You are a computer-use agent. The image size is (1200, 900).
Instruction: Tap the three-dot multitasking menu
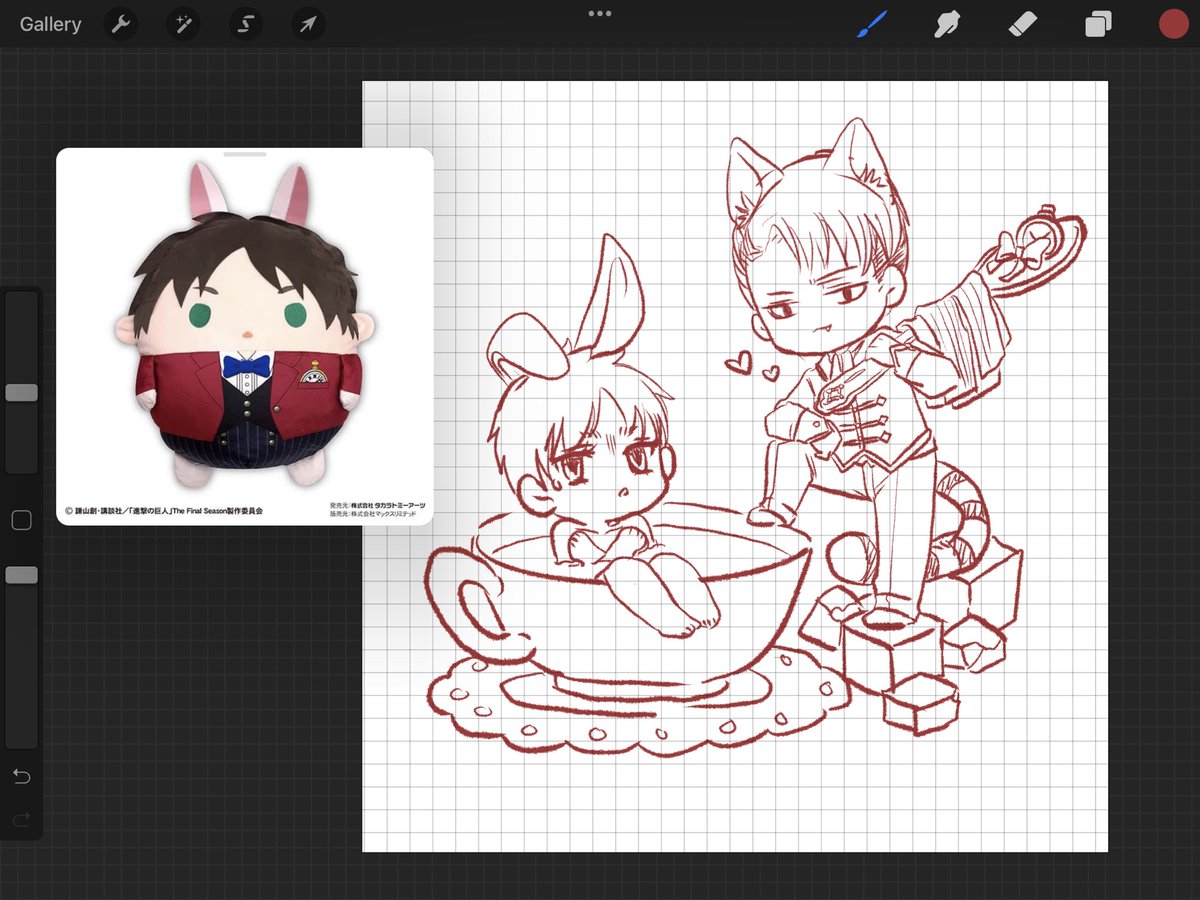pos(600,13)
